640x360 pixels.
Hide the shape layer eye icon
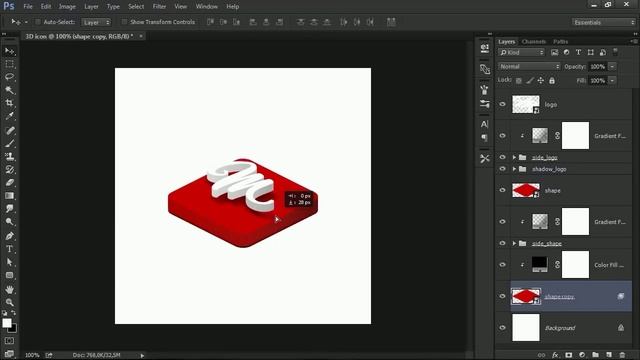[x=502, y=190]
